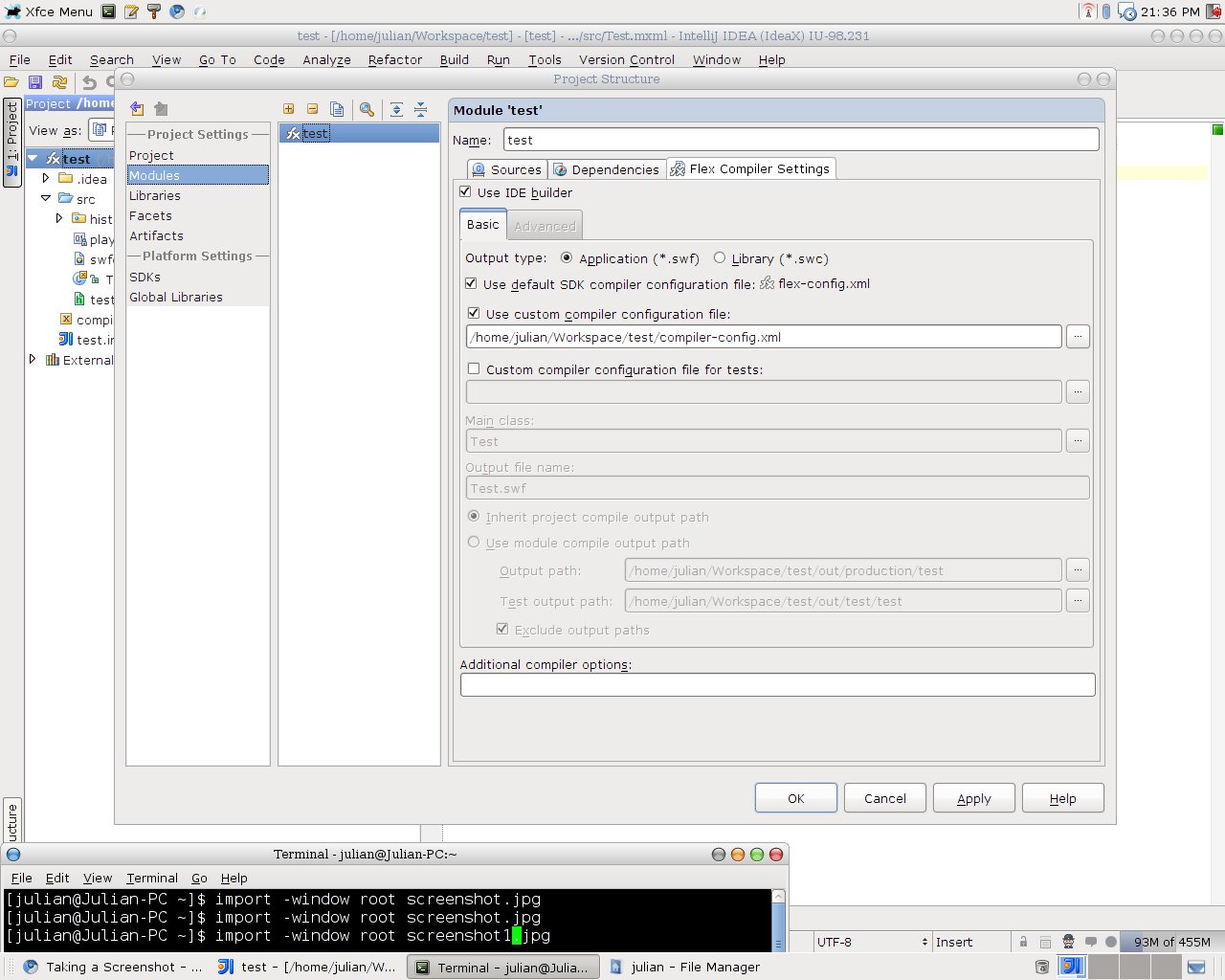This screenshot has height=980, width=1225.
Task: Click the Add module plus icon
Action: coord(288,109)
